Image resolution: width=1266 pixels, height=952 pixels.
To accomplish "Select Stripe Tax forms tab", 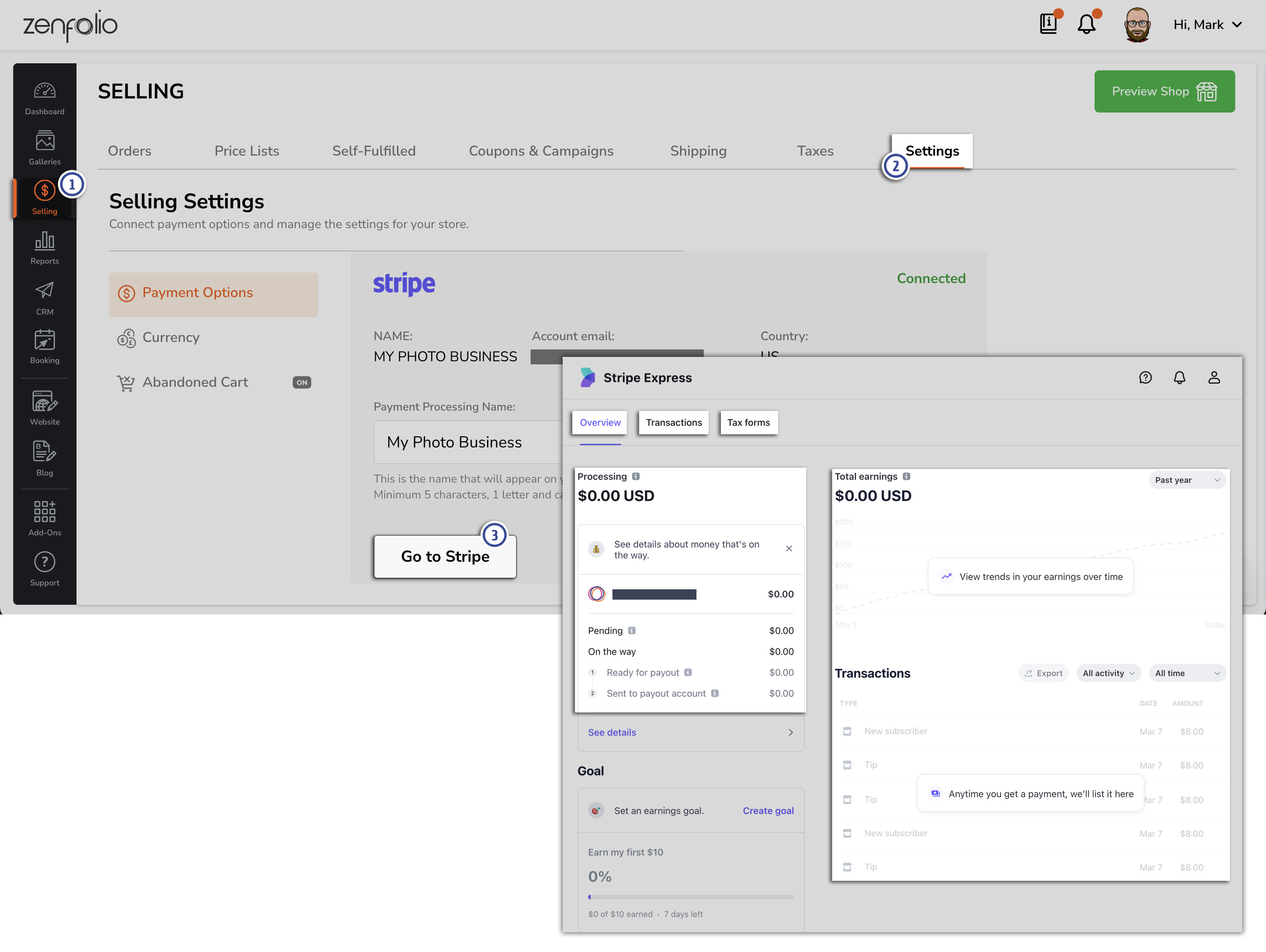I will [x=749, y=423].
